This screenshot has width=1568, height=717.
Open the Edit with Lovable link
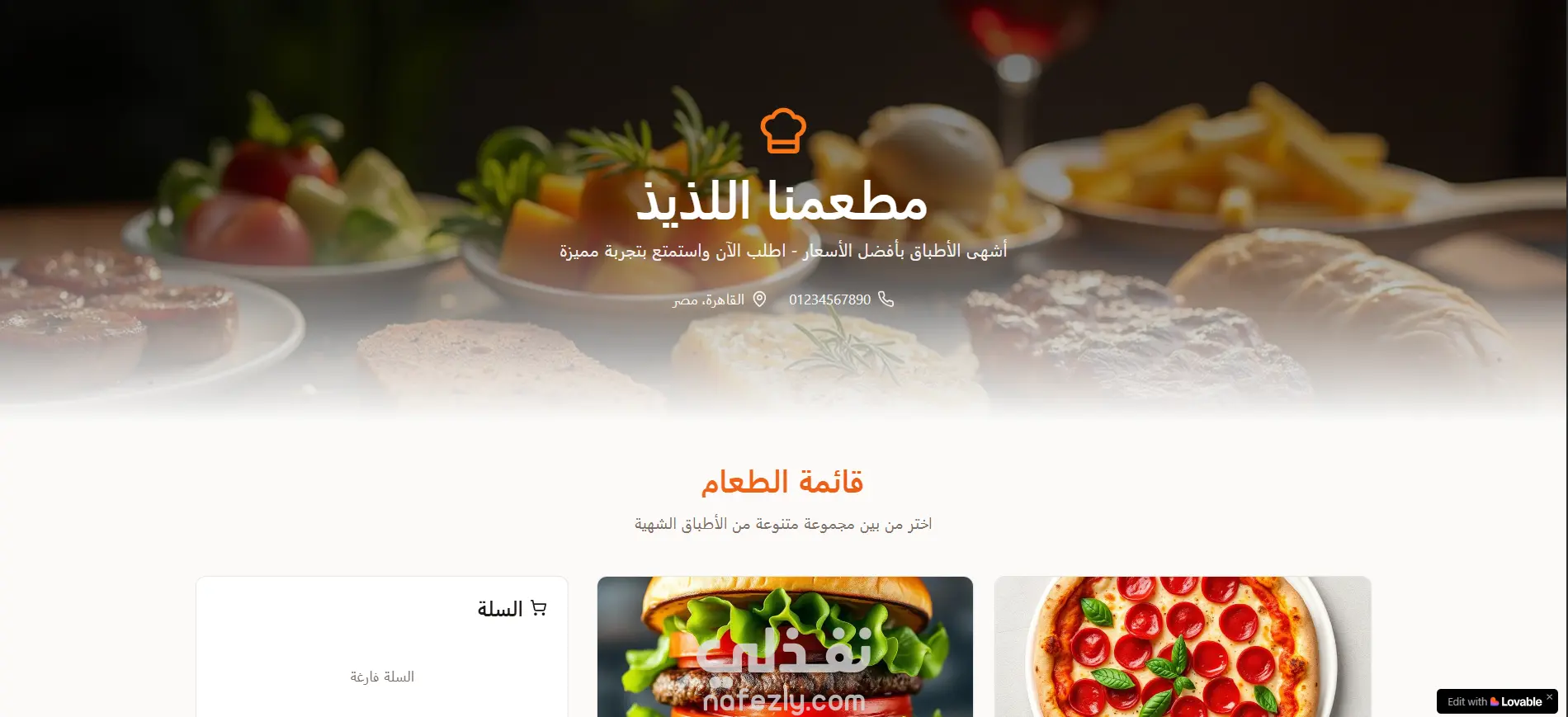[1495, 701]
